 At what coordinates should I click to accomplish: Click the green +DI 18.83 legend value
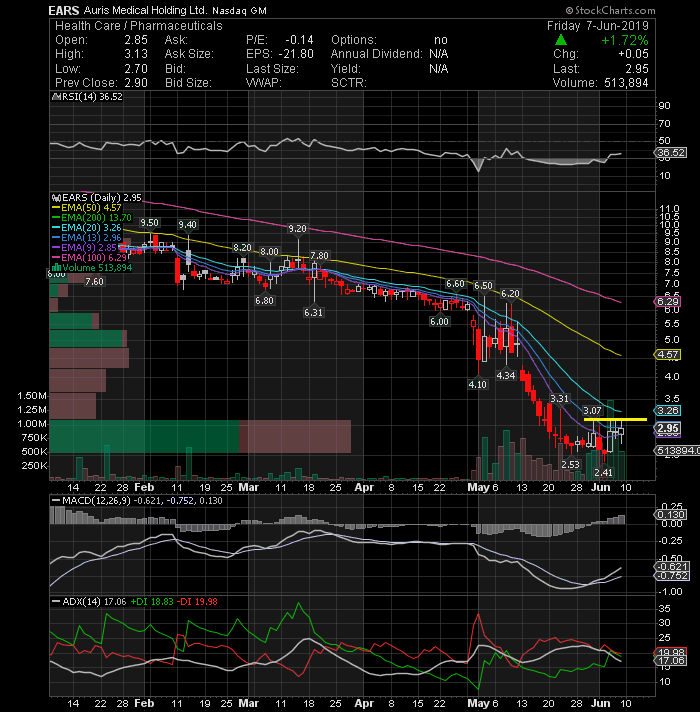click(x=152, y=602)
